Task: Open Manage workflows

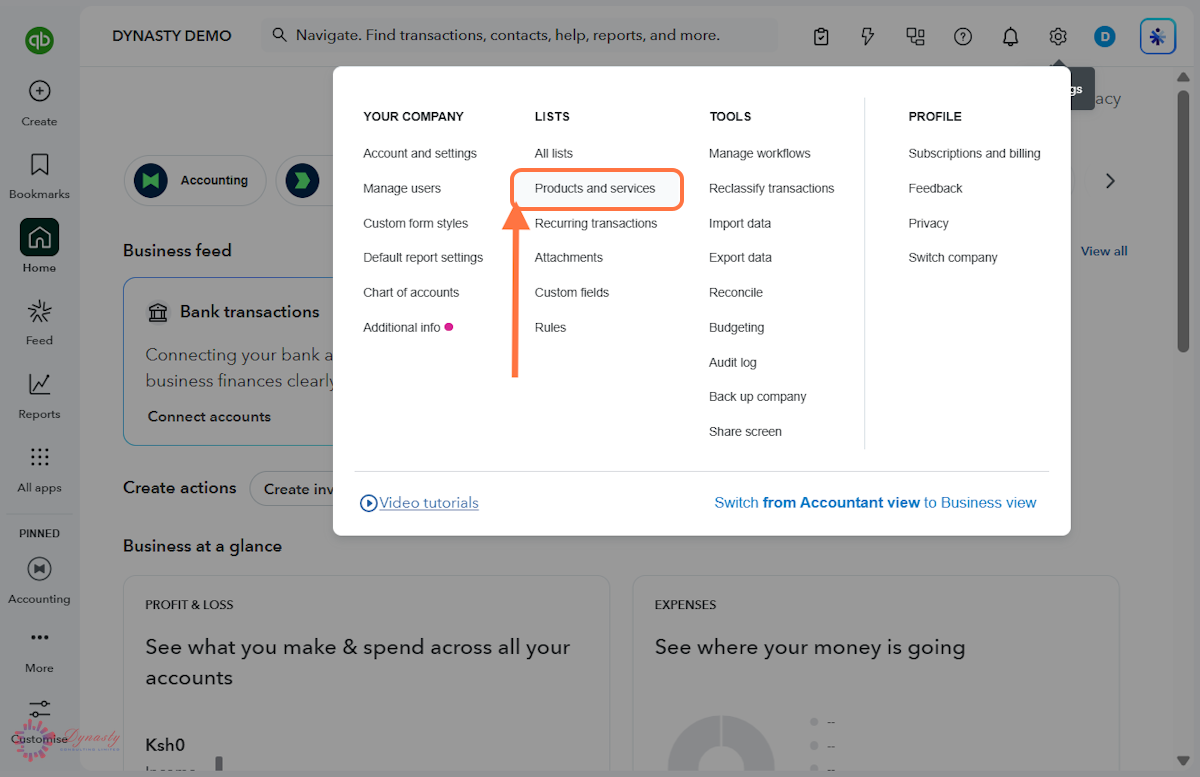Action: 760,153
